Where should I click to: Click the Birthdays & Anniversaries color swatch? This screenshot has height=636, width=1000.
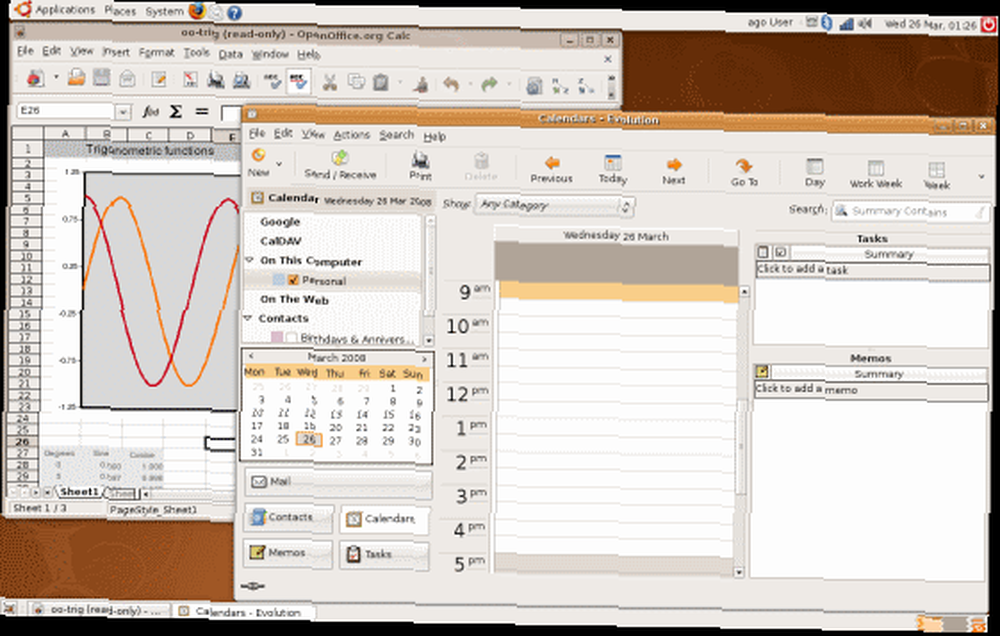(277, 337)
